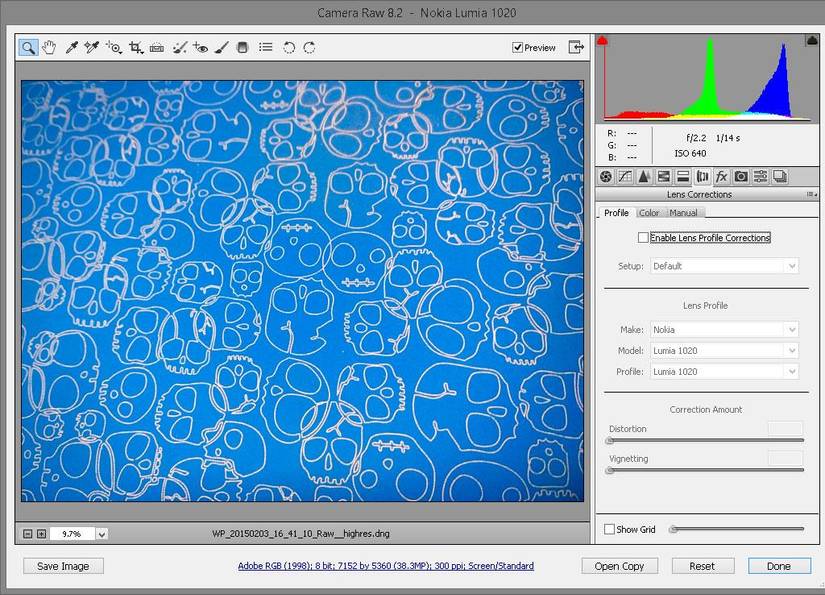Open the HSL / Grayscale panel
This screenshot has height=595, width=825.
[663, 177]
